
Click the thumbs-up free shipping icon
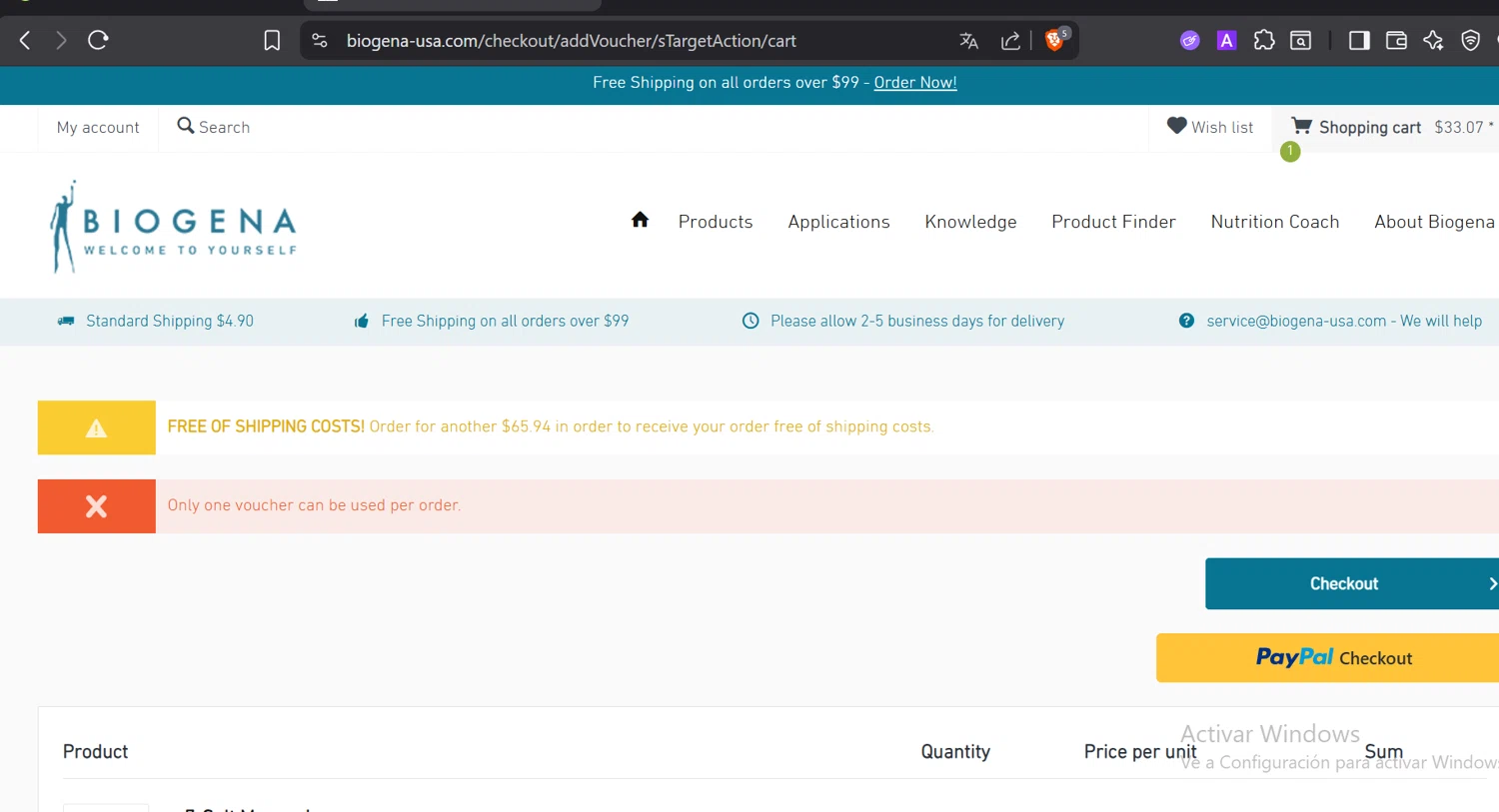[x=362, y=321]
